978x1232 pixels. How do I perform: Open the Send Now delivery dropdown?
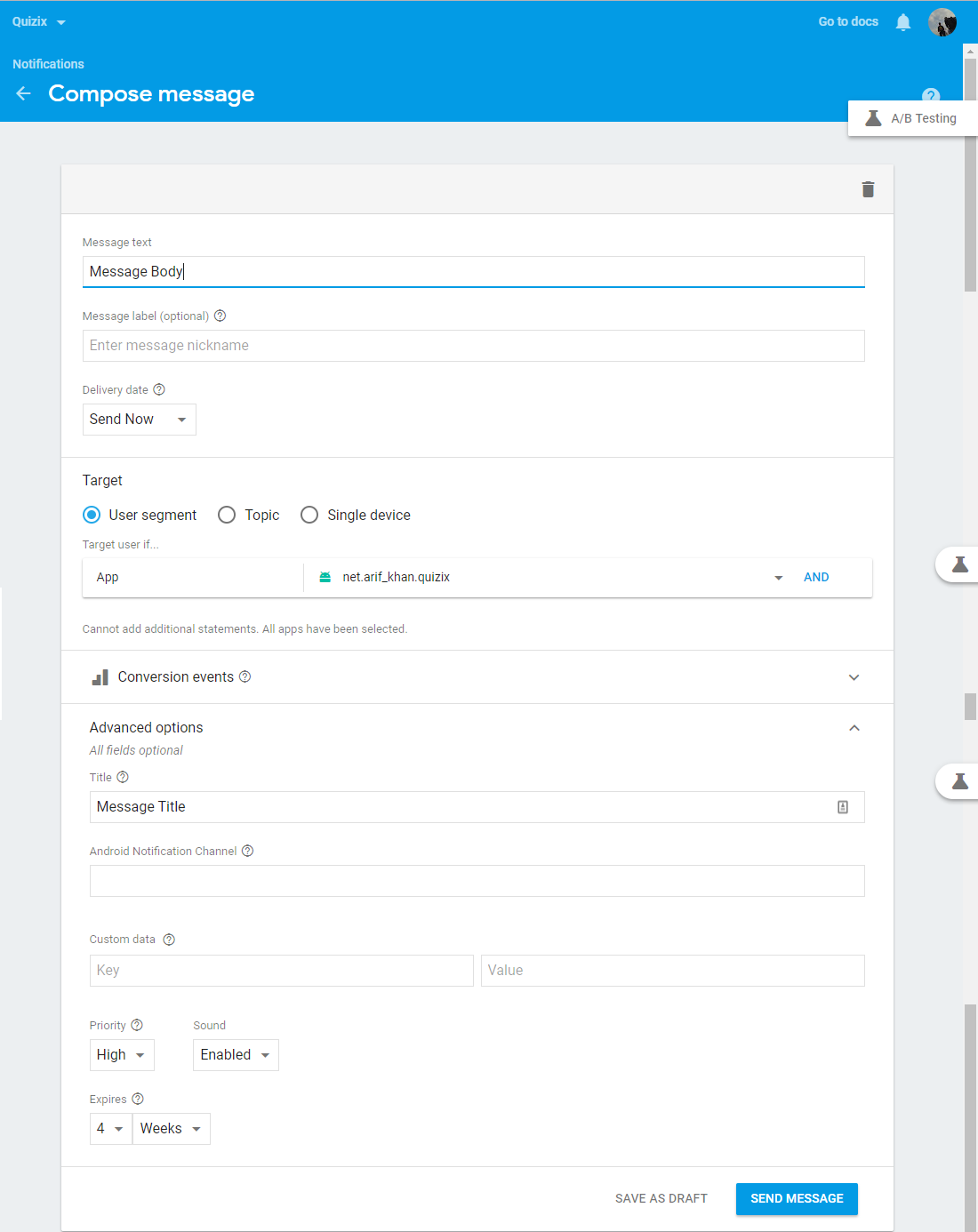pos(139,420)
